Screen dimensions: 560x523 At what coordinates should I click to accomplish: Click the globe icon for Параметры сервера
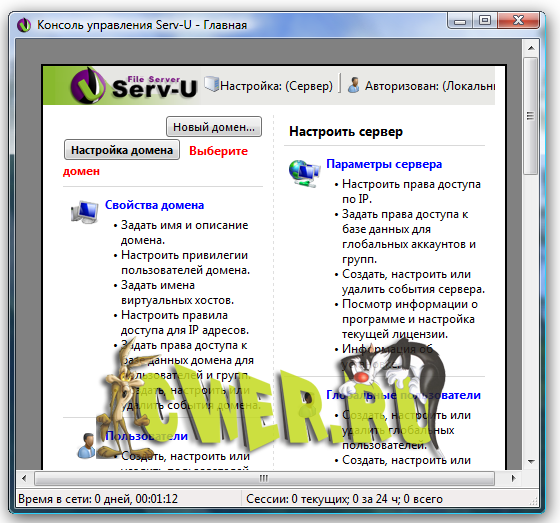pyautogui.click(x=304, y=174)
